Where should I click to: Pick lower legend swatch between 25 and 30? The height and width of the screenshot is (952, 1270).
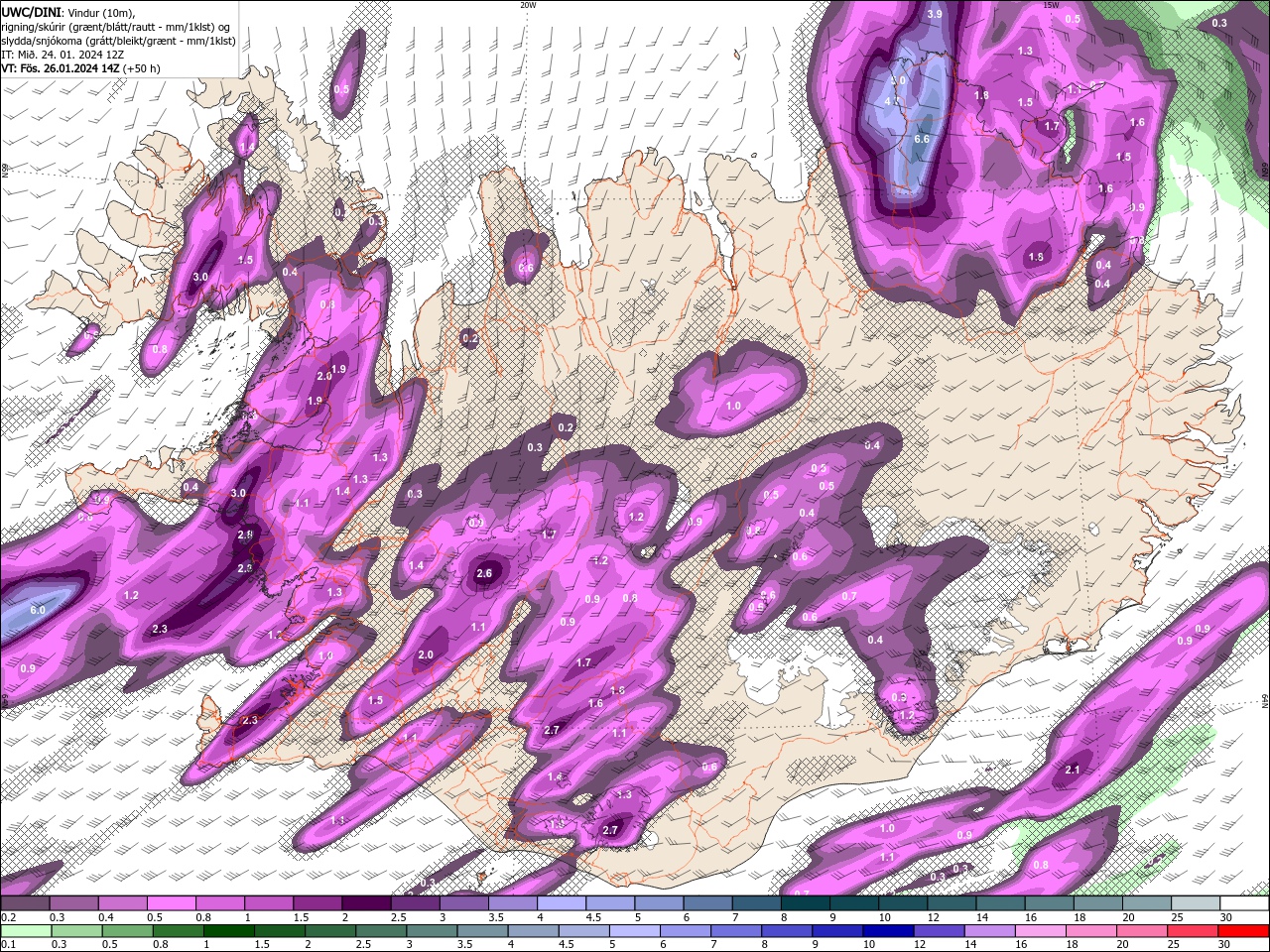pos(1194,930)
